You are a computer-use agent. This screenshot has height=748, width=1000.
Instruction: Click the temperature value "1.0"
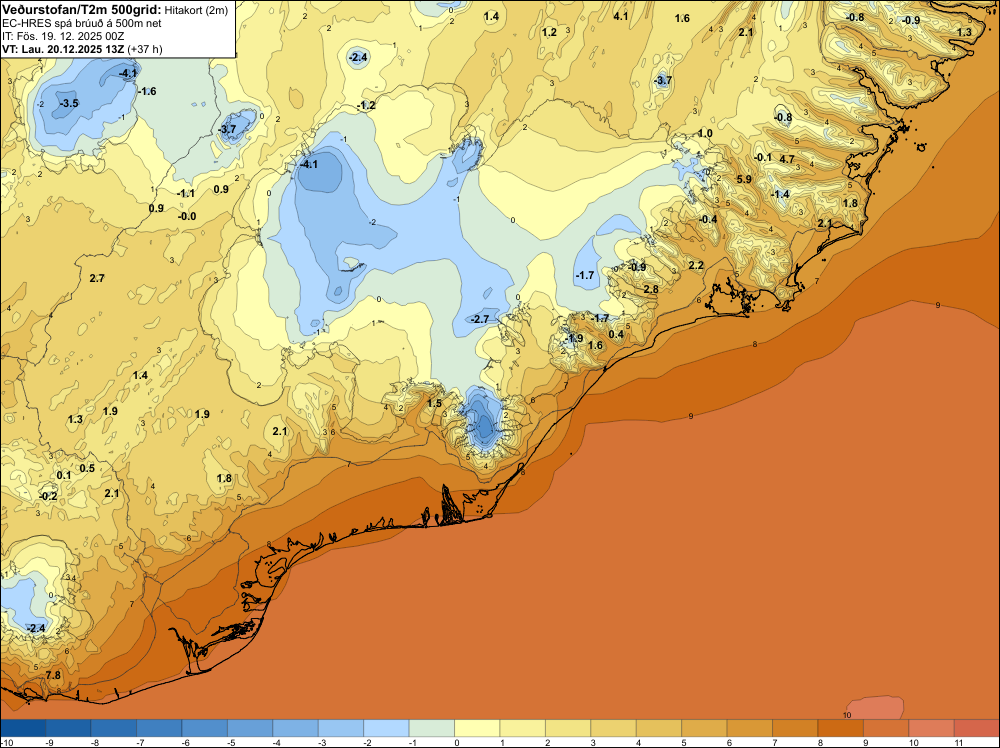705,134
